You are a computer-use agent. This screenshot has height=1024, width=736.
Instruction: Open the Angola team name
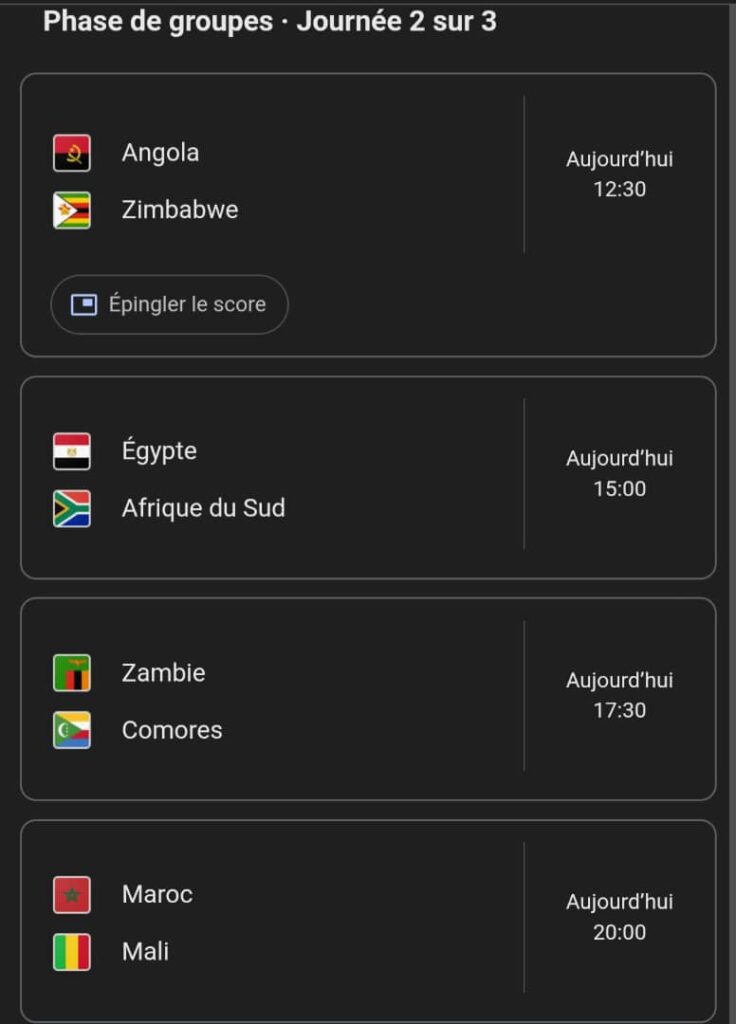[160, 153]
